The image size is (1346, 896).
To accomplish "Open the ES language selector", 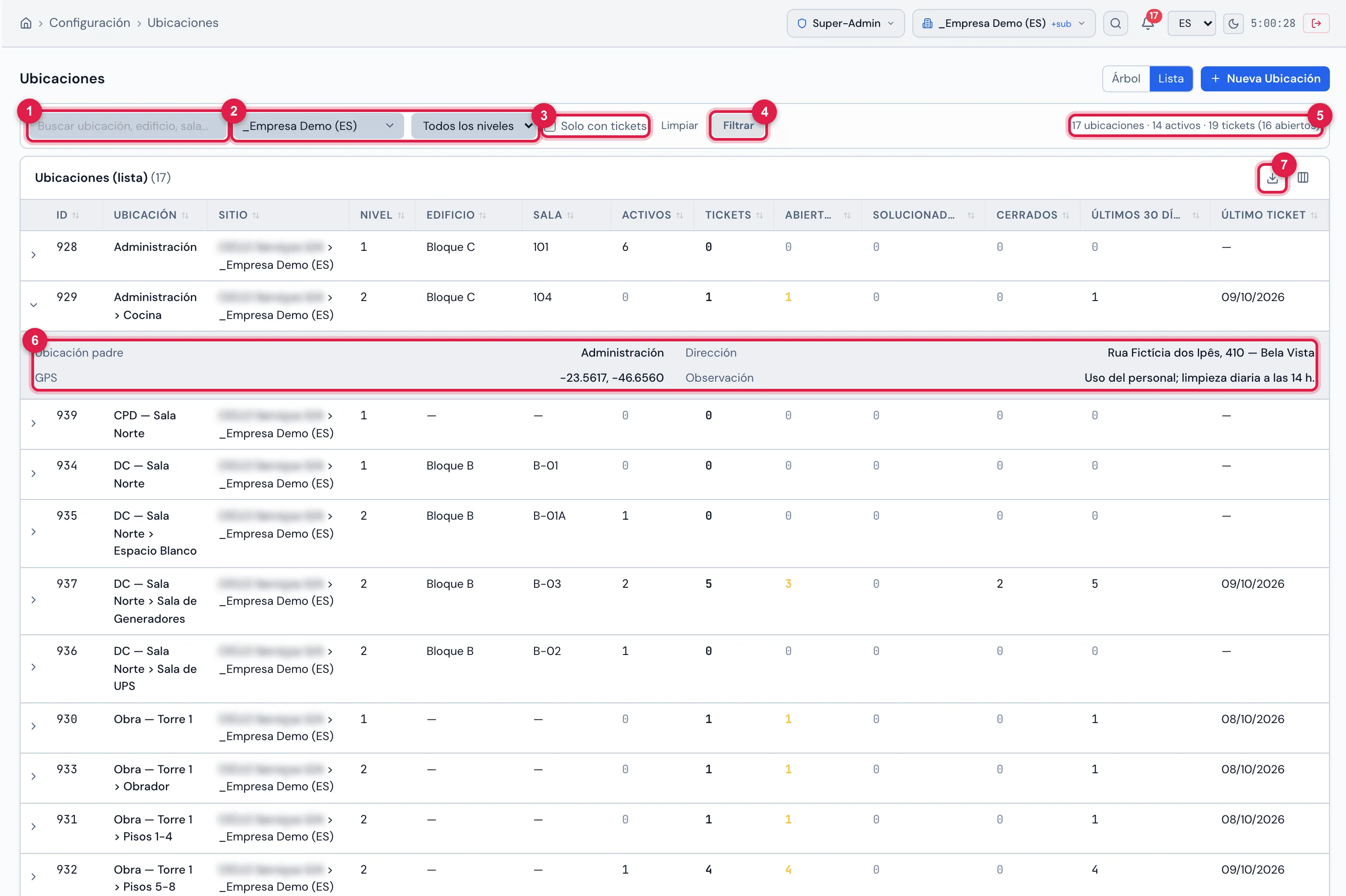I will click(x=1191, y=23).
